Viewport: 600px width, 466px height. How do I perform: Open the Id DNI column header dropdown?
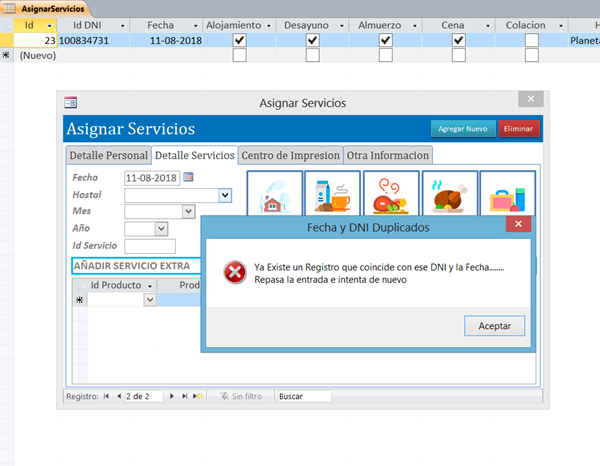tap(122, 26)
